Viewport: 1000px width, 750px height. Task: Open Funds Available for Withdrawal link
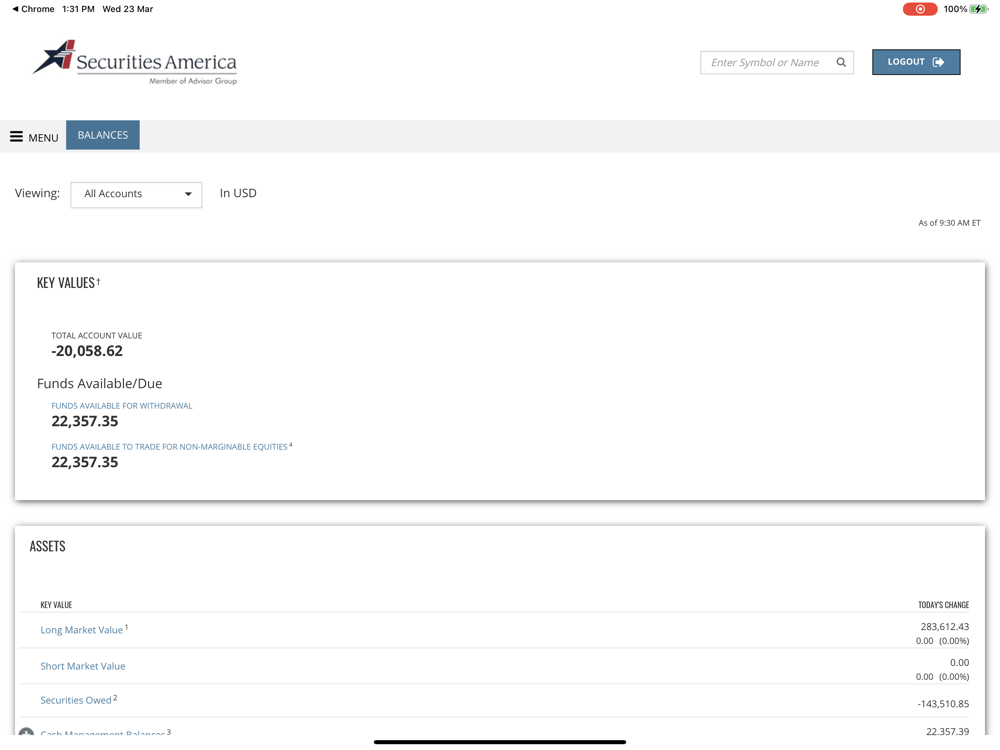point(122,406)
